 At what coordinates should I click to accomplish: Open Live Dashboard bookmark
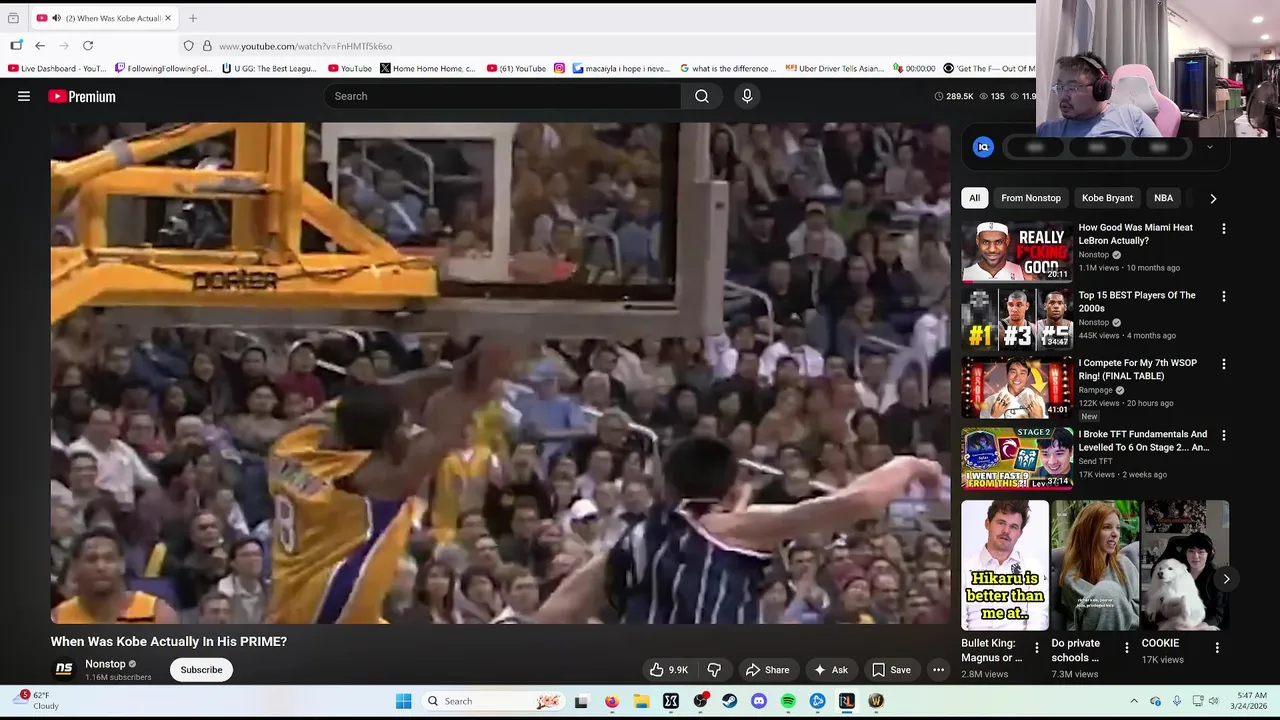pos(57,68)
